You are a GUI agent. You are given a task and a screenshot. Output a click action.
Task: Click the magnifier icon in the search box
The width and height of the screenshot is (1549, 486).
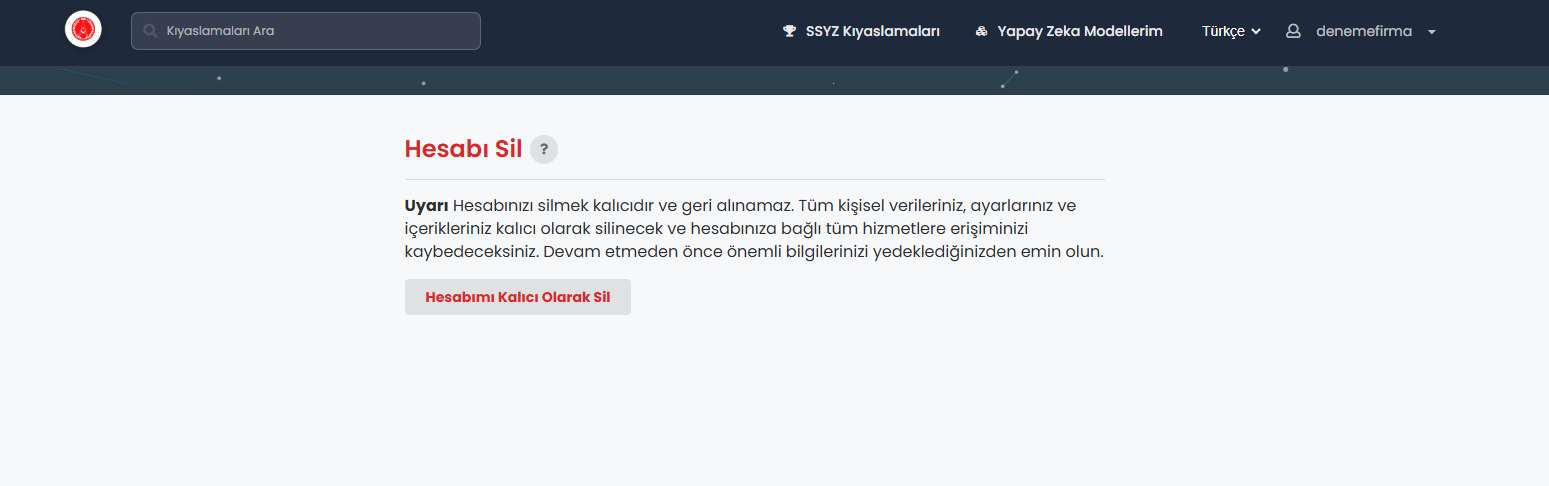[150, 31]
